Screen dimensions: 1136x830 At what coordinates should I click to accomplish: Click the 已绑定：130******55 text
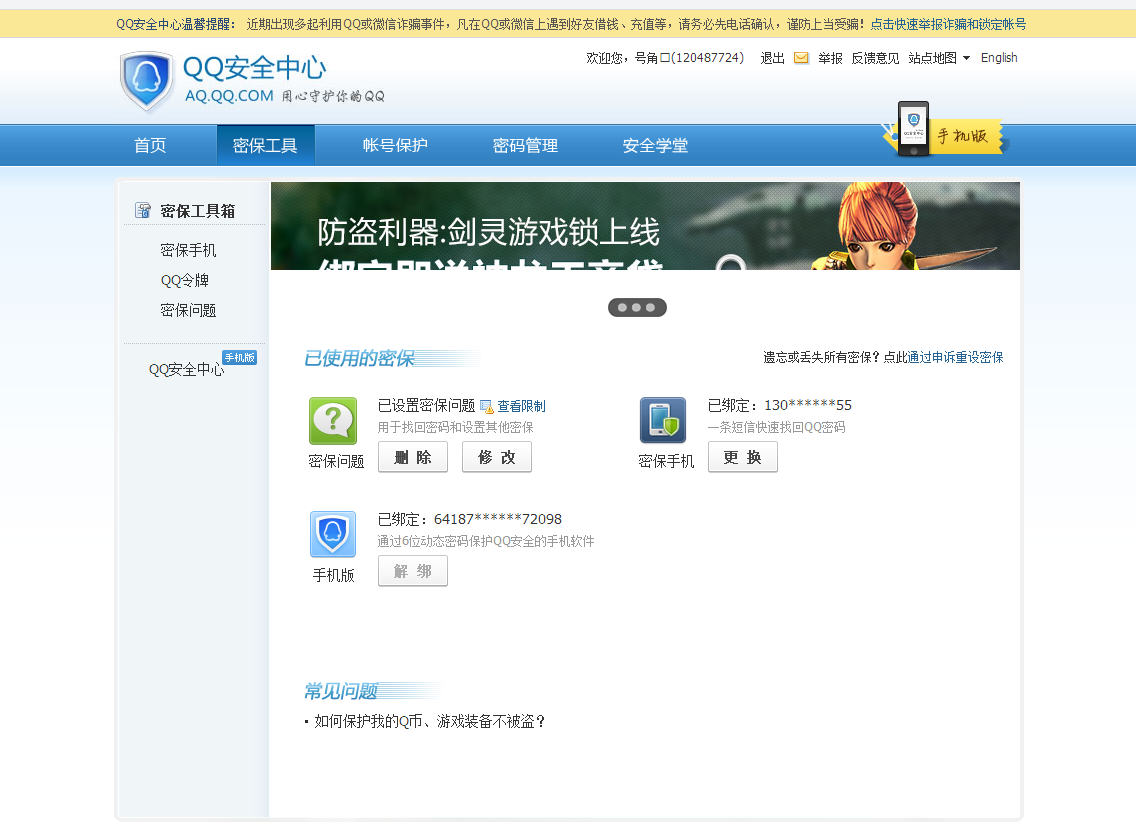coord(780,406)
